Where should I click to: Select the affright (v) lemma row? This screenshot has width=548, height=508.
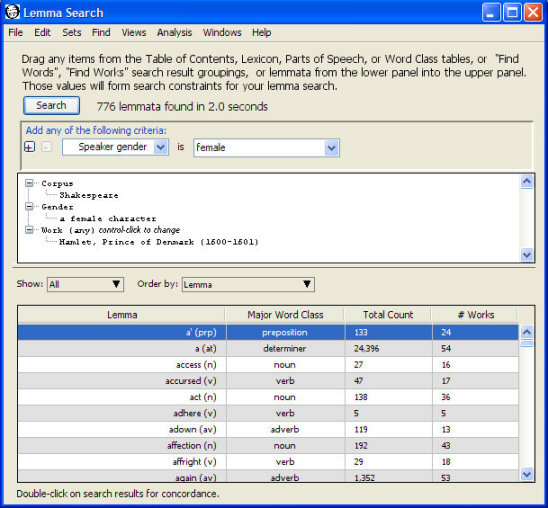[x=268, y=462]
